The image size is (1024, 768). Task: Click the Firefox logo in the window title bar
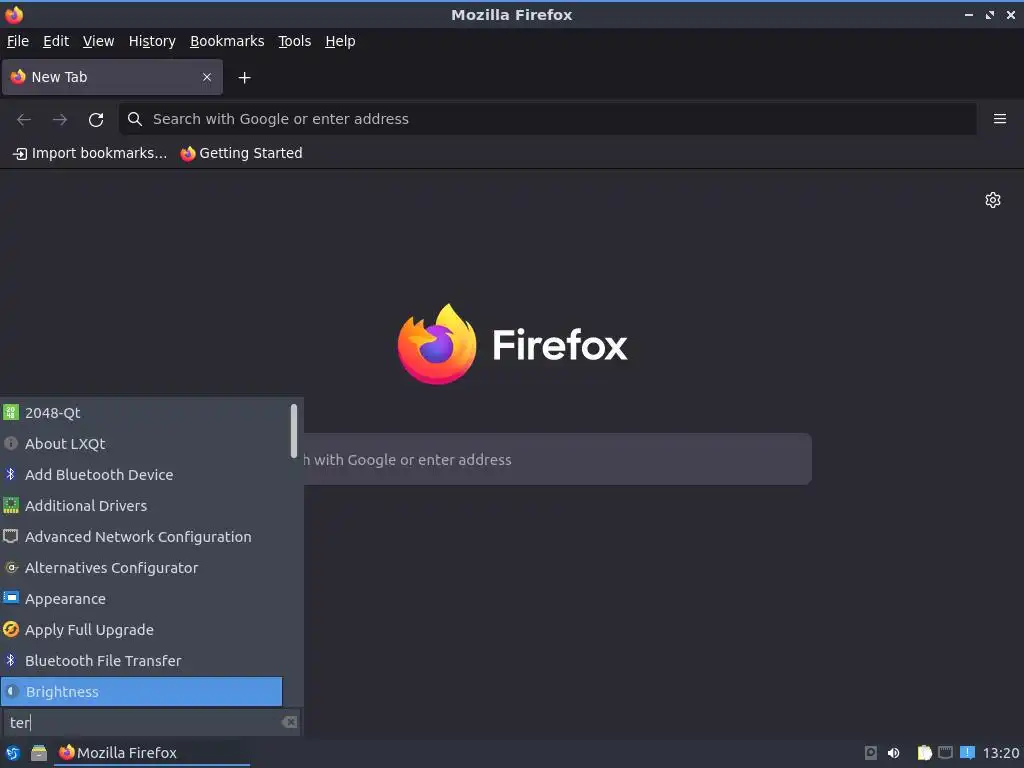[x=14, y=14]
